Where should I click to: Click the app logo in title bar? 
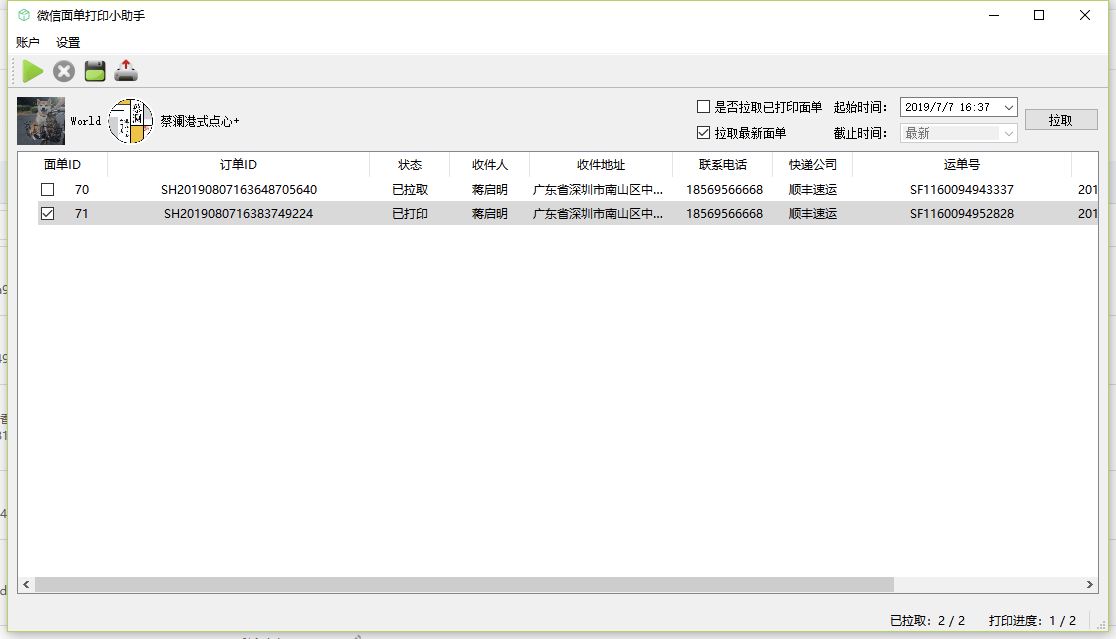coord(23,15)
